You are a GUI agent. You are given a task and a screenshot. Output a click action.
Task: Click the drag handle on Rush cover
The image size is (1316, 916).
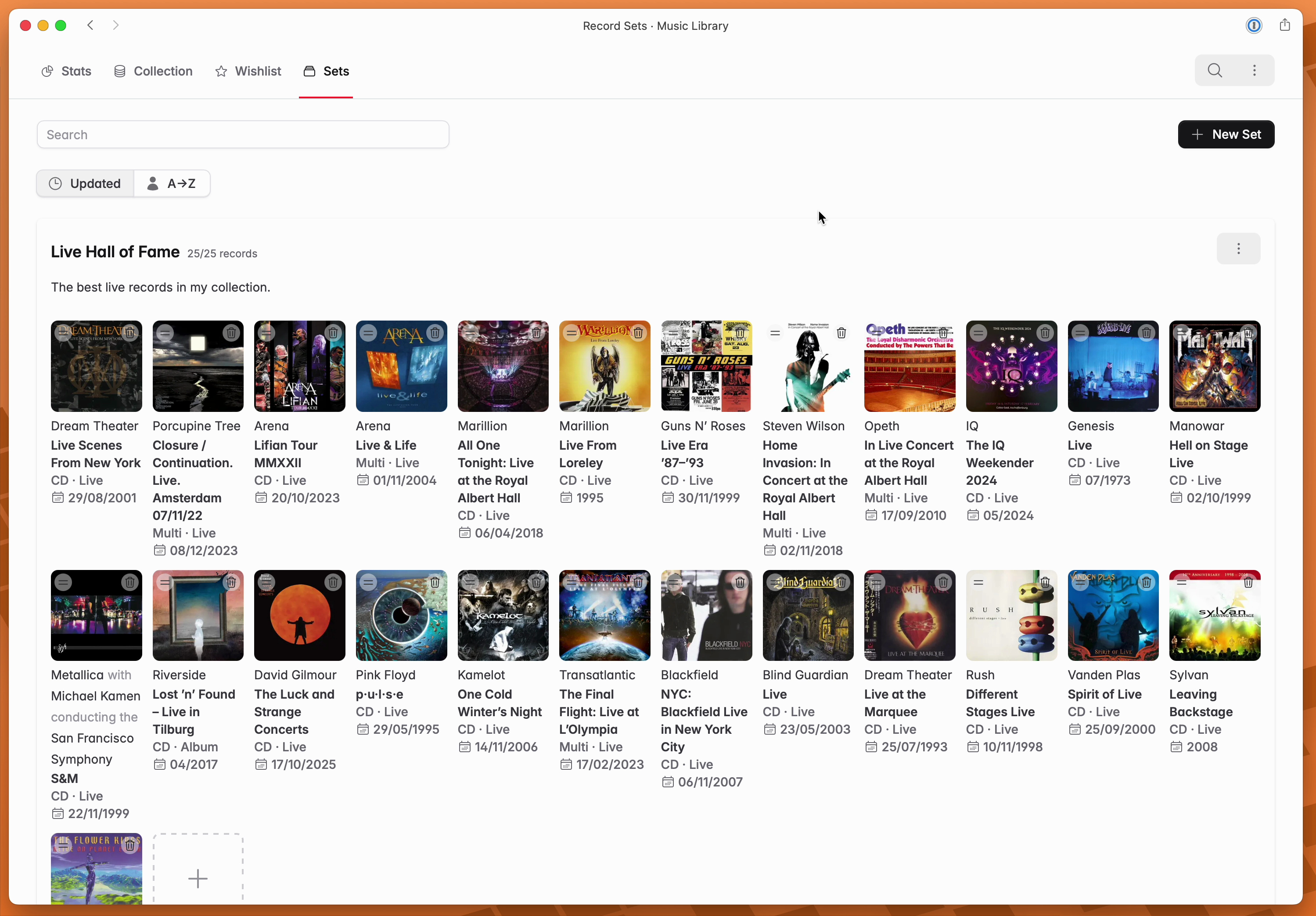coord(978,582)
